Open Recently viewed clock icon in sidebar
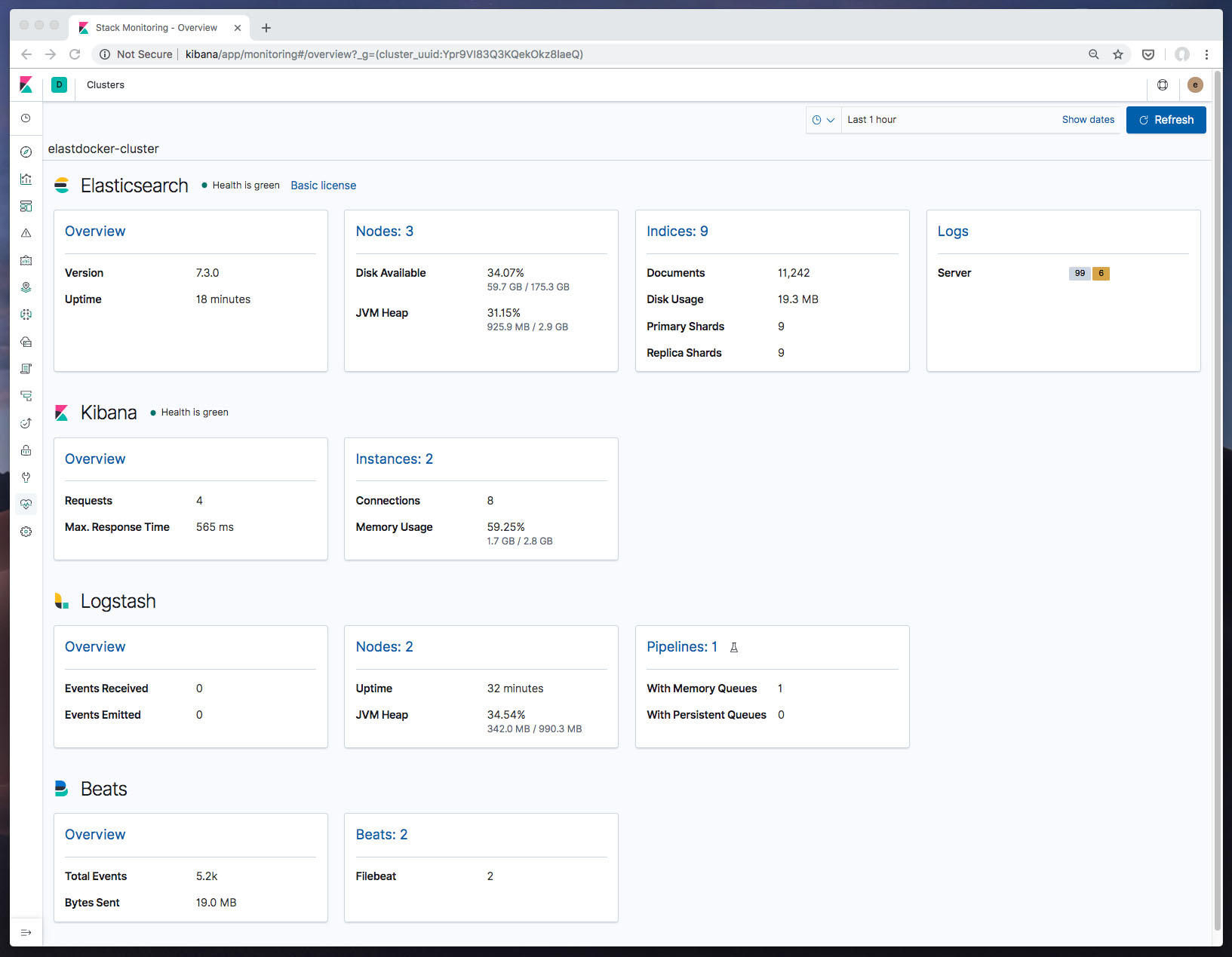Image resolution: width=1232 pixels, height=957 pixels. 26,118
